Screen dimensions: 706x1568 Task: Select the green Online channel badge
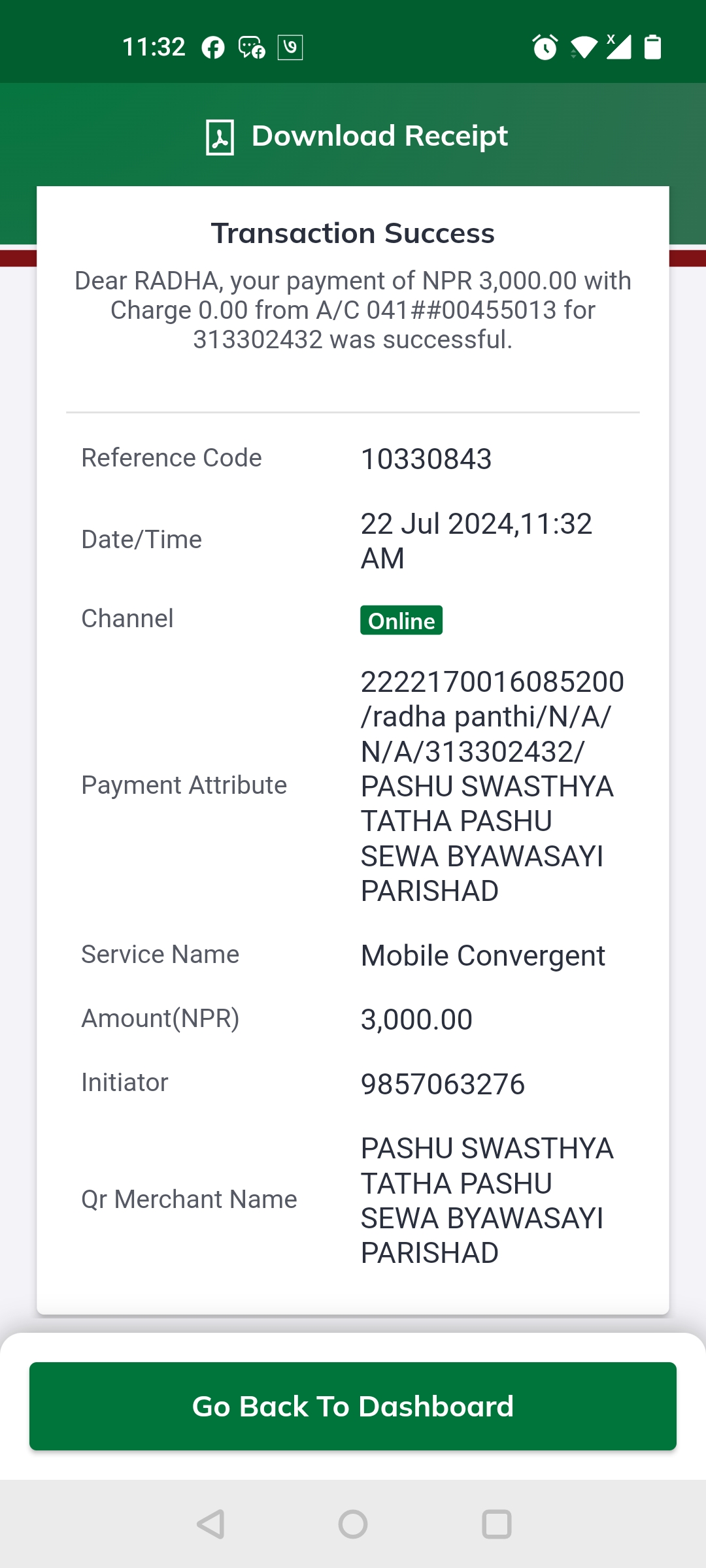click(401, 620)
